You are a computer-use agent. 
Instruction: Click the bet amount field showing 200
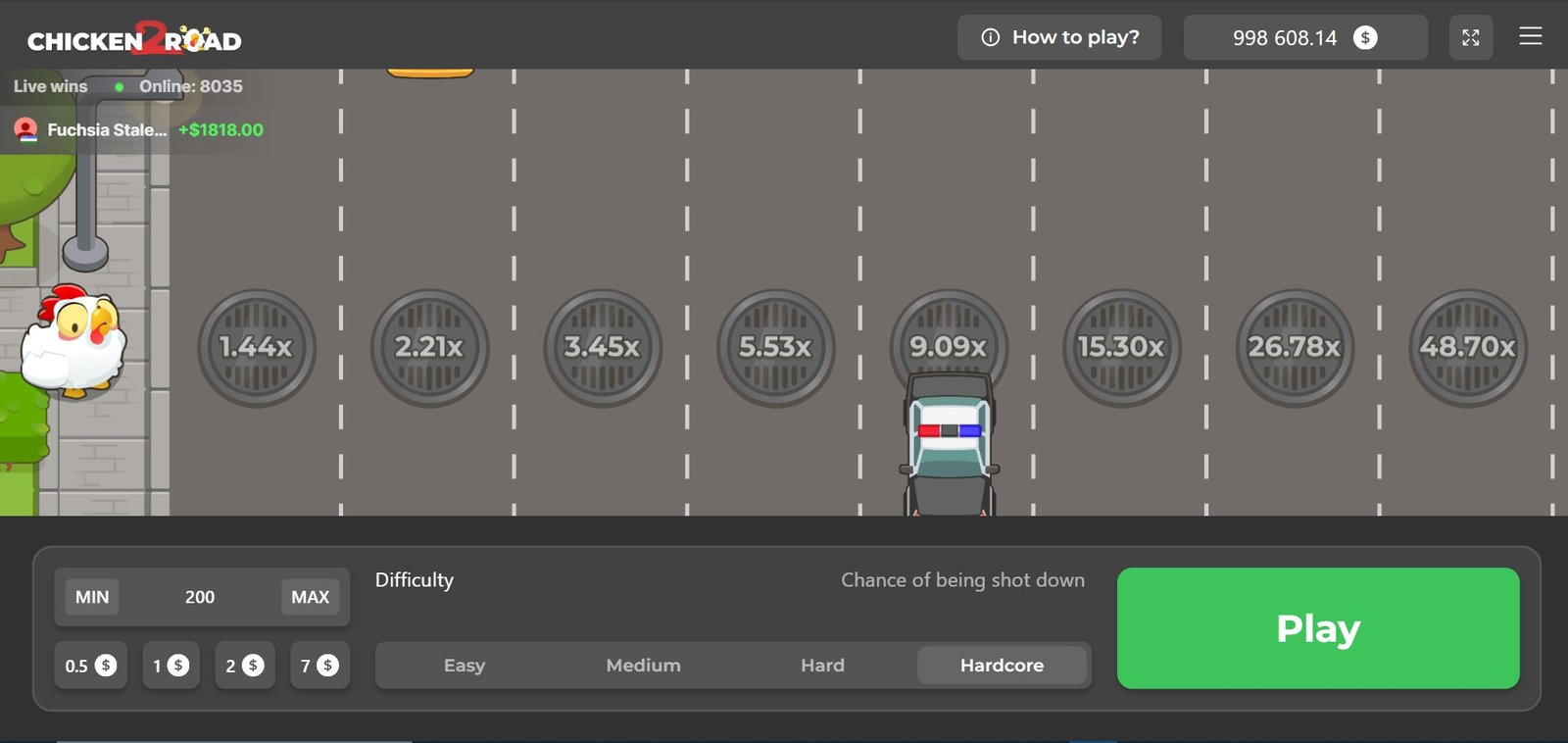200,597
